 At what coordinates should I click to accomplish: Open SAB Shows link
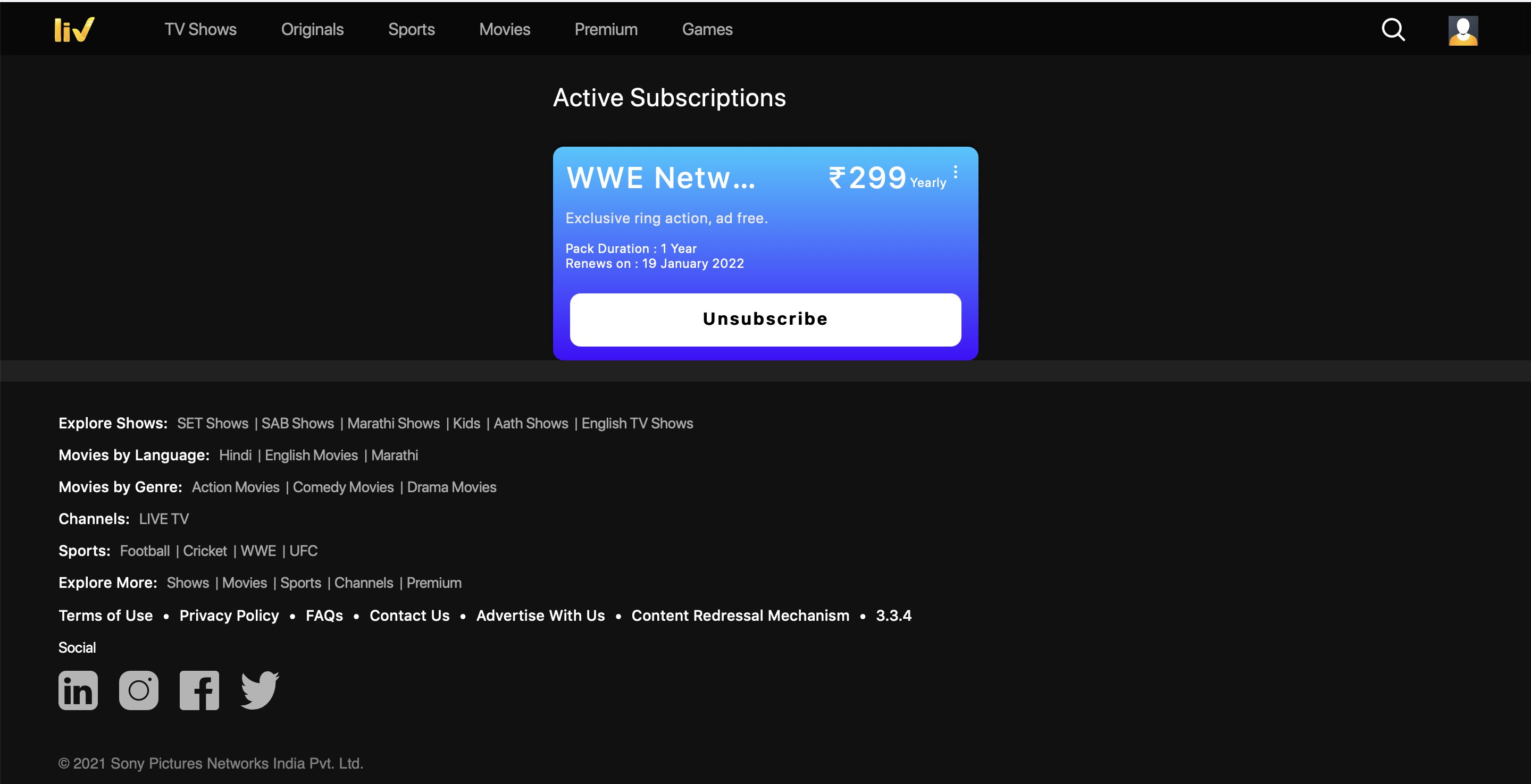click(x=298, y=424)
